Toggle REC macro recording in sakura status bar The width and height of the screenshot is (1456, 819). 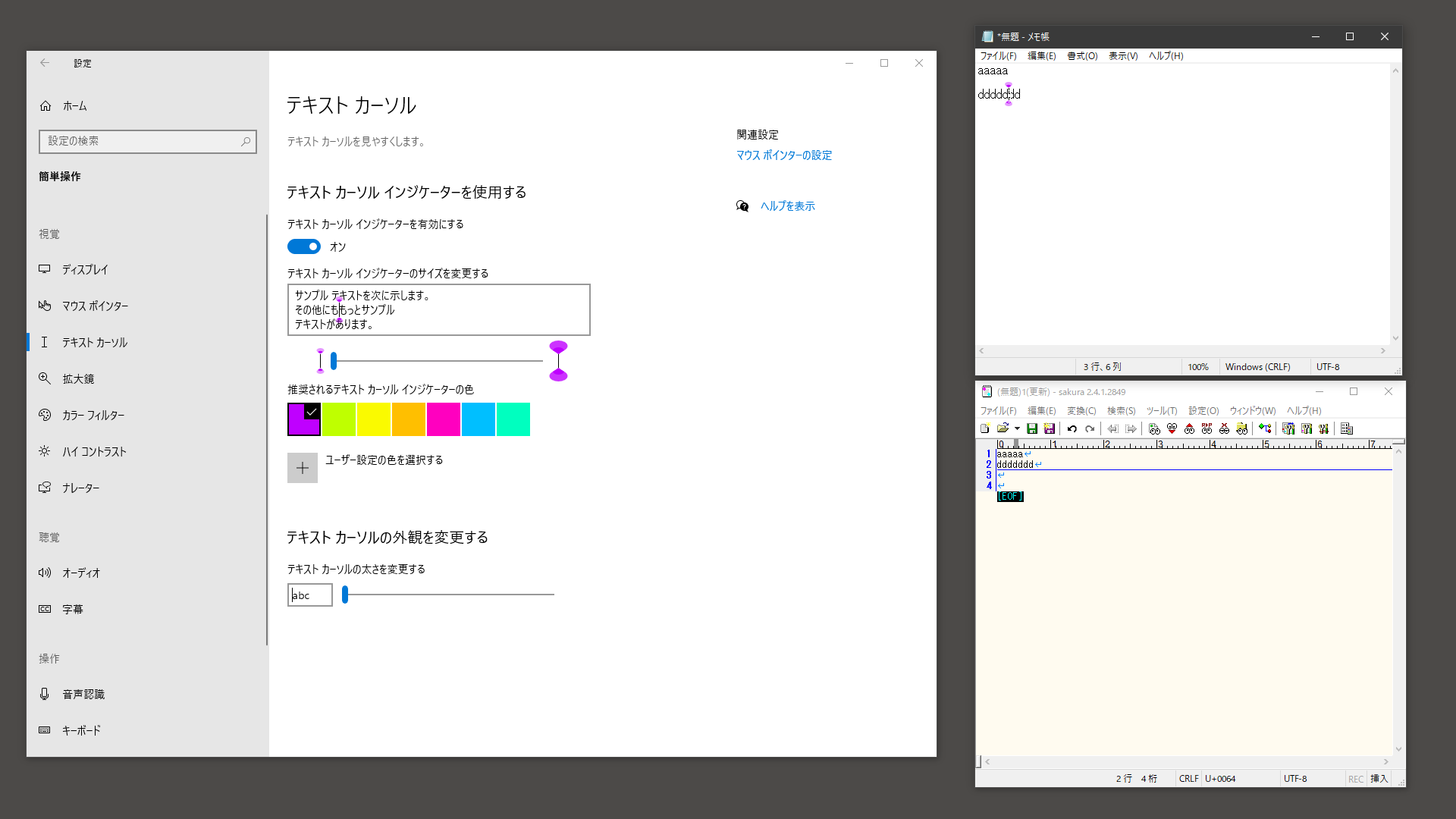coord(1355,779)
